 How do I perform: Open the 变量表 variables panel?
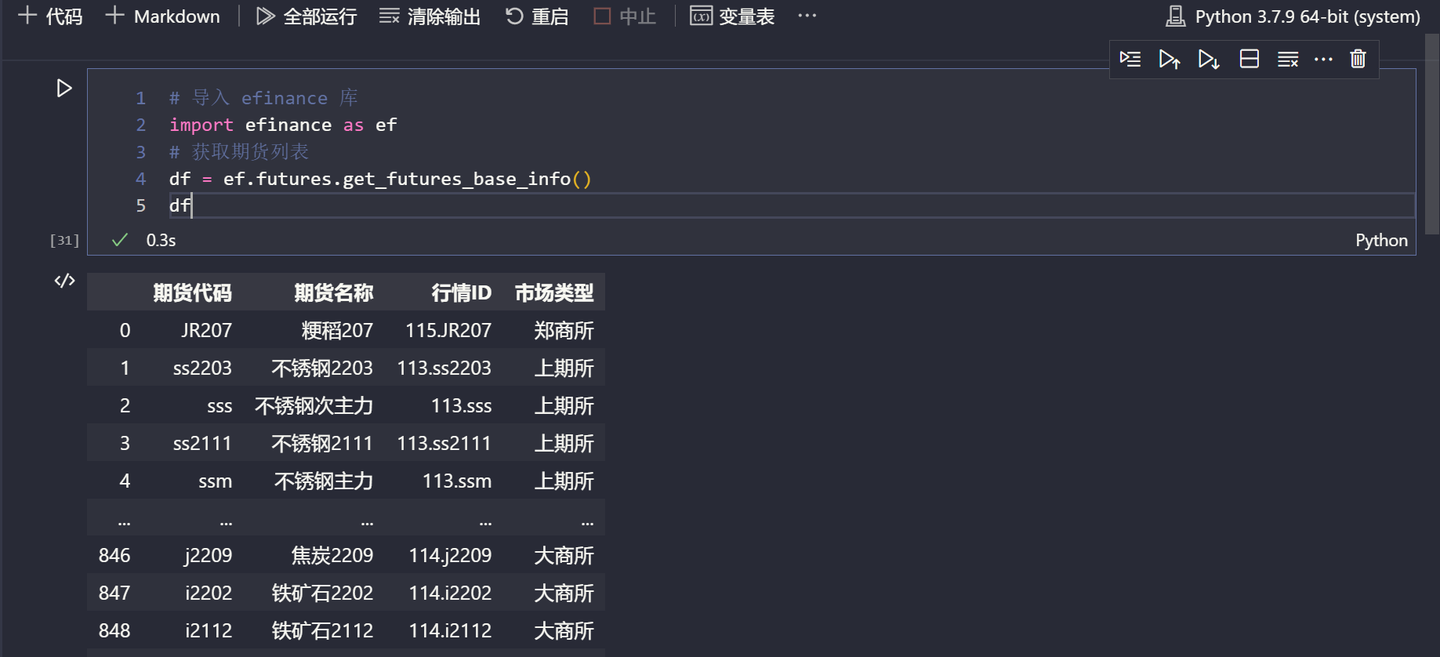[731, 15]
